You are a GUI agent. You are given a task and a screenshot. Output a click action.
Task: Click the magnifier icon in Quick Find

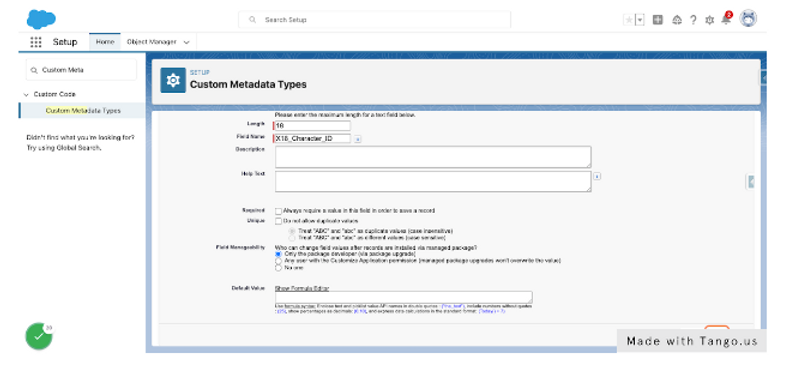pos(34,70)
